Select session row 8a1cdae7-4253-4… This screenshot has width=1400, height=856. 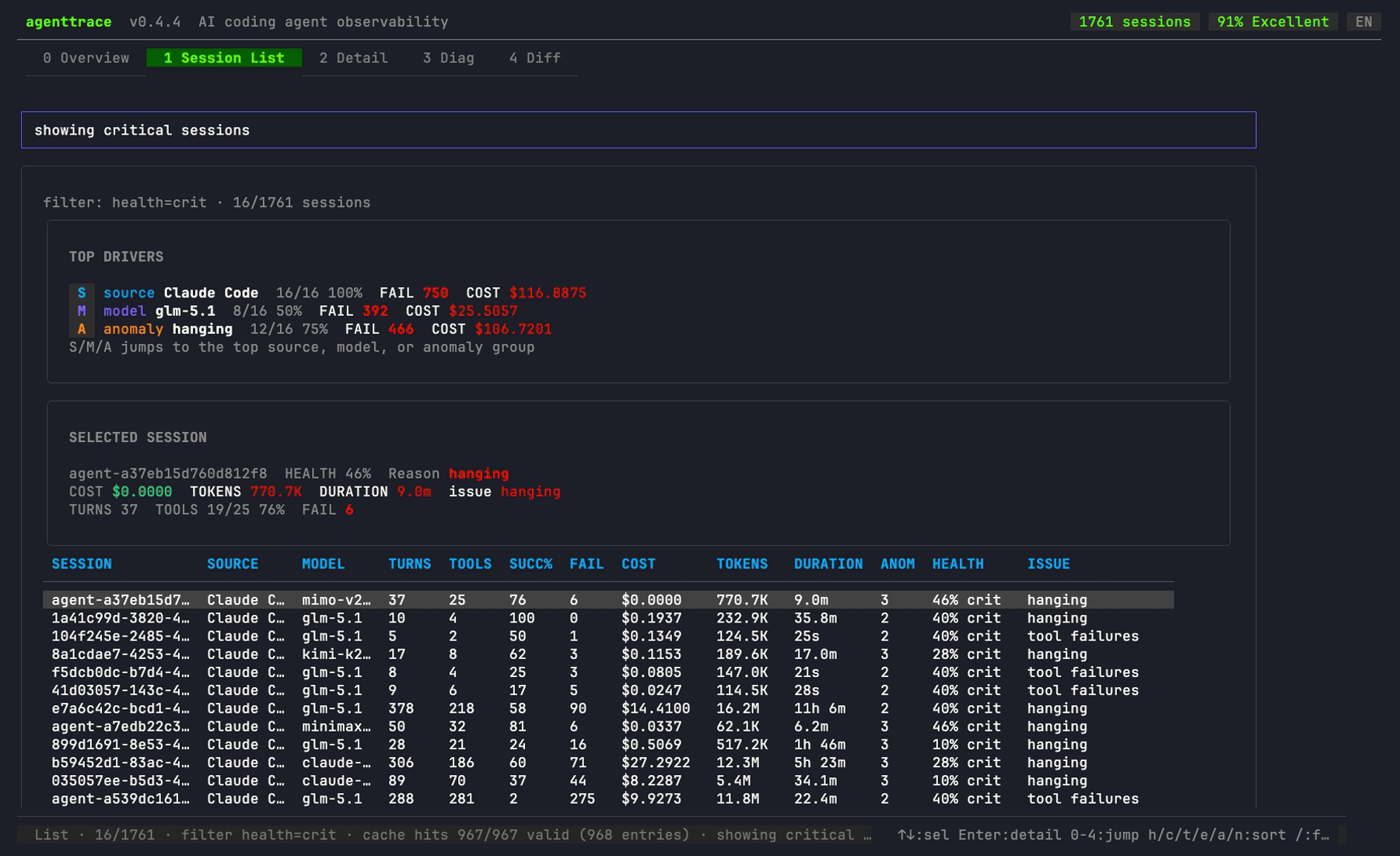(608, 654)
